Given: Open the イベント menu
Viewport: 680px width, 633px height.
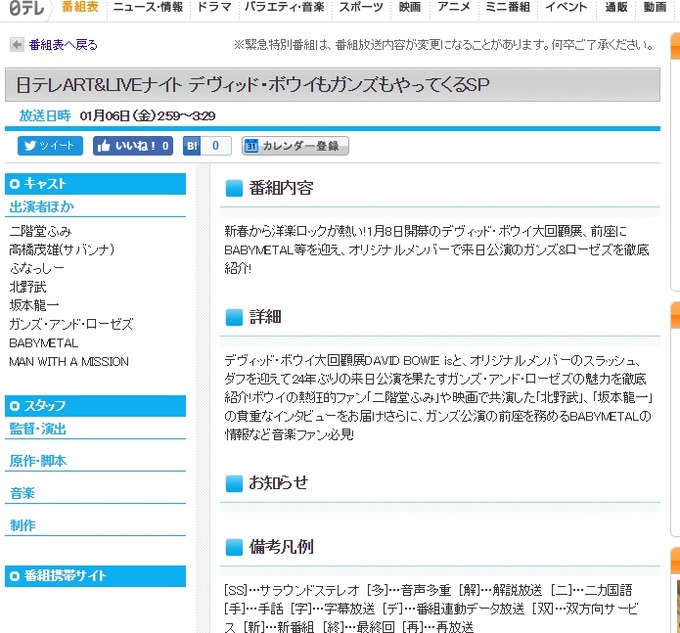Looking at the screenshot, I should (566, 7).
